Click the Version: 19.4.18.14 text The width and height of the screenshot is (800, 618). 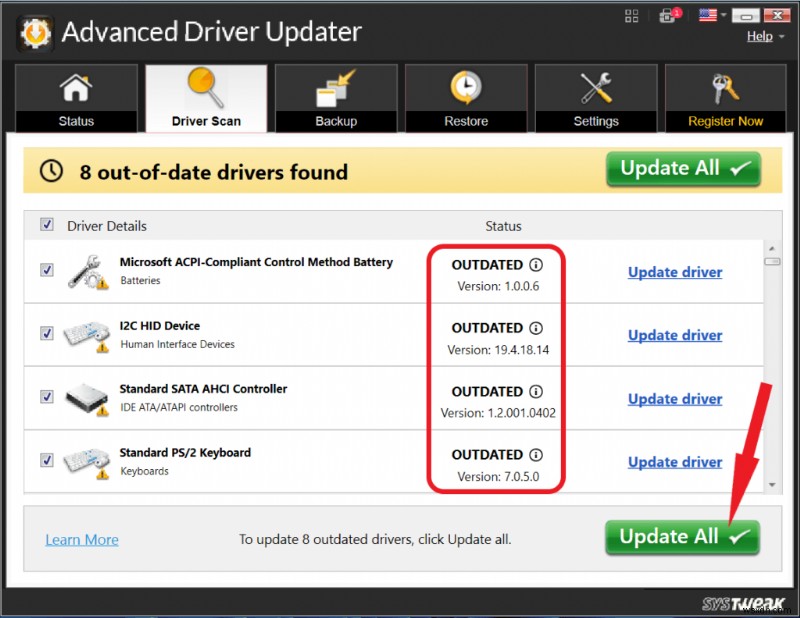pos(498,350)
